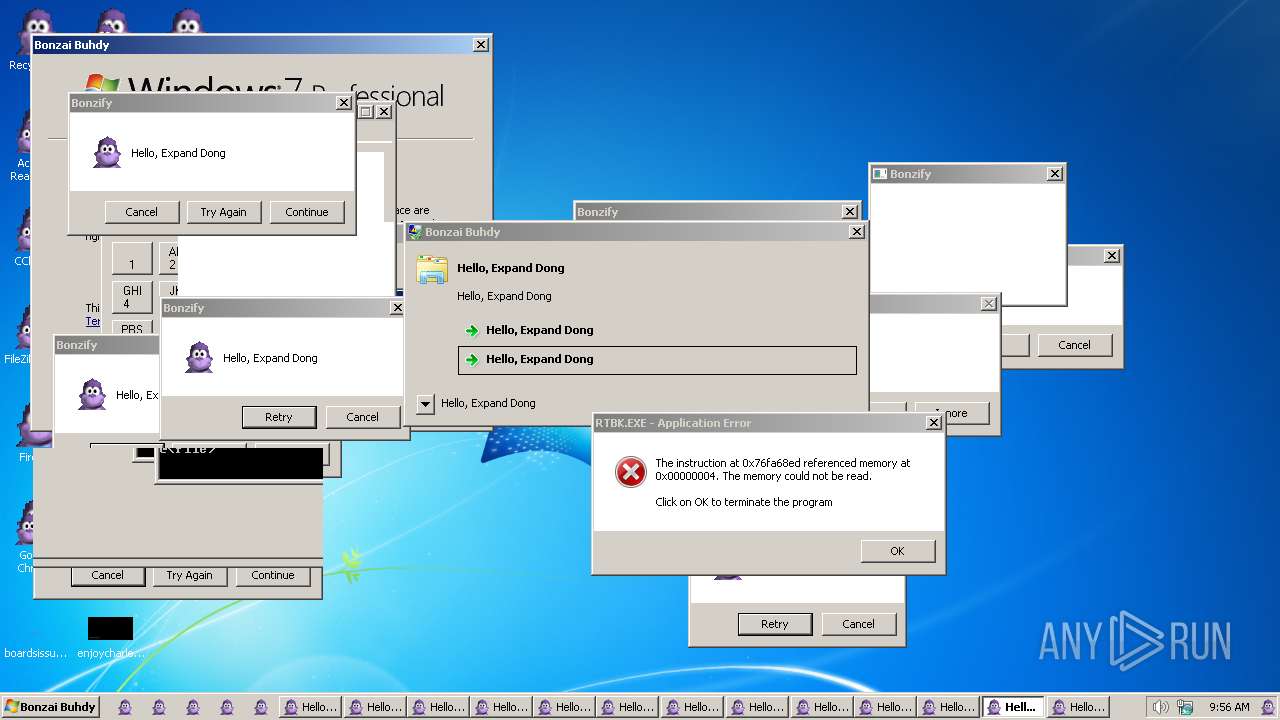The width and height of the screenshot is (1280, 720).
Task: Close the RTBK.EXE Application Error dialog
Action: click(x=933, y=423)
